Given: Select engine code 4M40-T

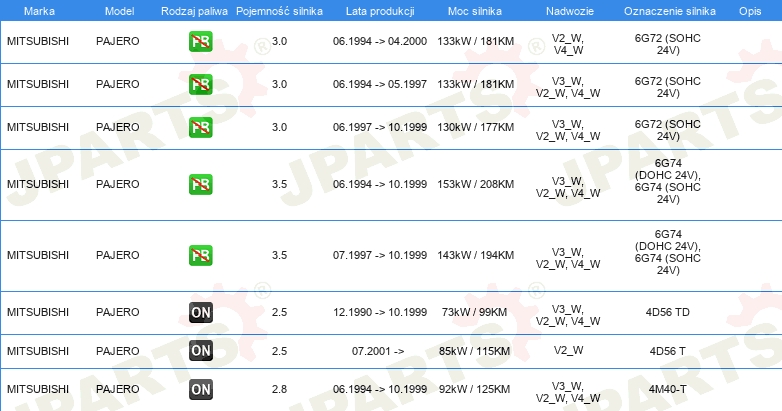Looking at the screenshot, I should (667, 389).
